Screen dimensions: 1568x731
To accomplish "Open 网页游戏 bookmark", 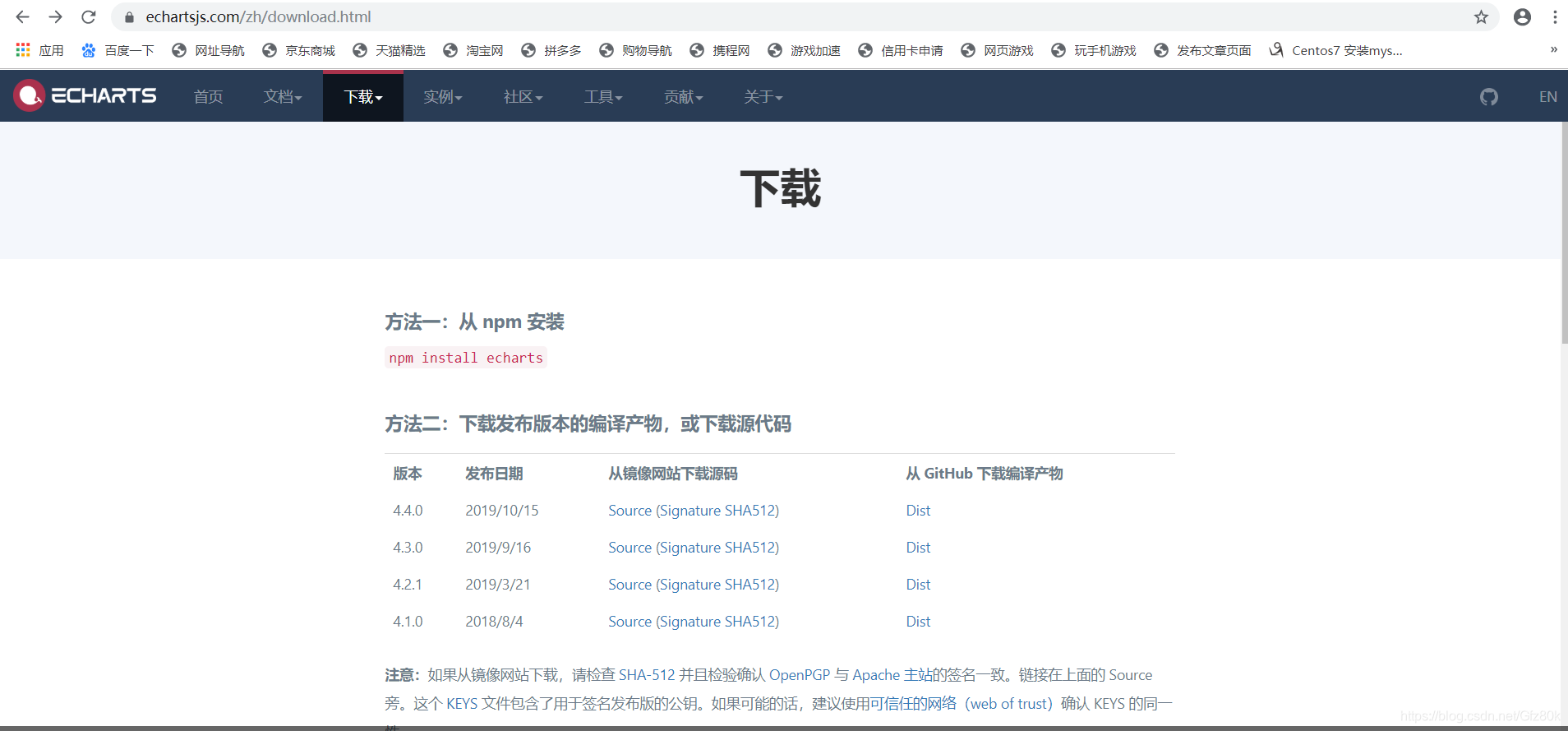I will pos(997,50).
